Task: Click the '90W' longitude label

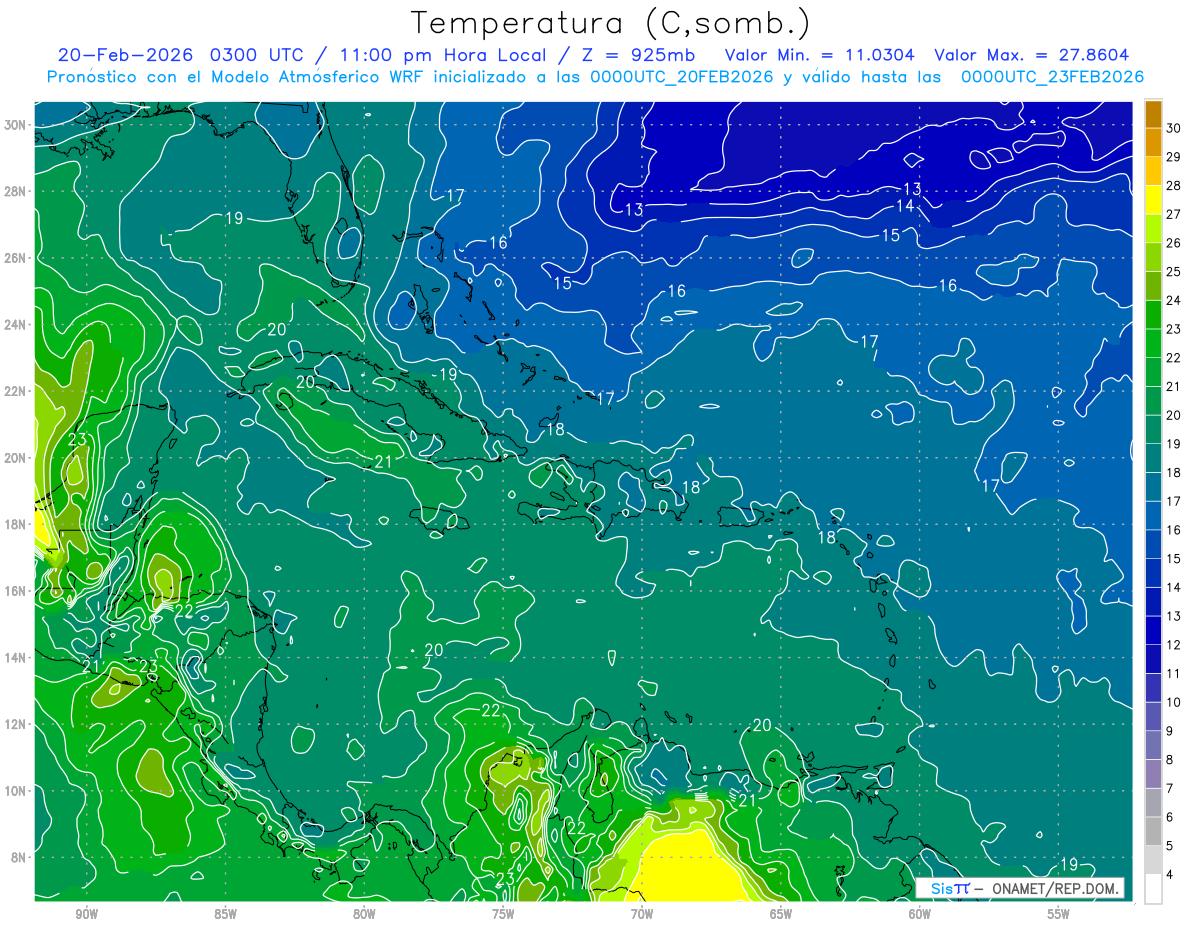Action: point(87,914)
